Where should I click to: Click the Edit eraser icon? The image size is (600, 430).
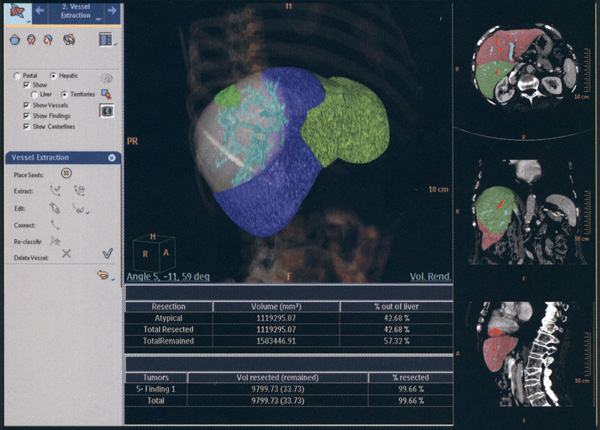tap(55, 208)
